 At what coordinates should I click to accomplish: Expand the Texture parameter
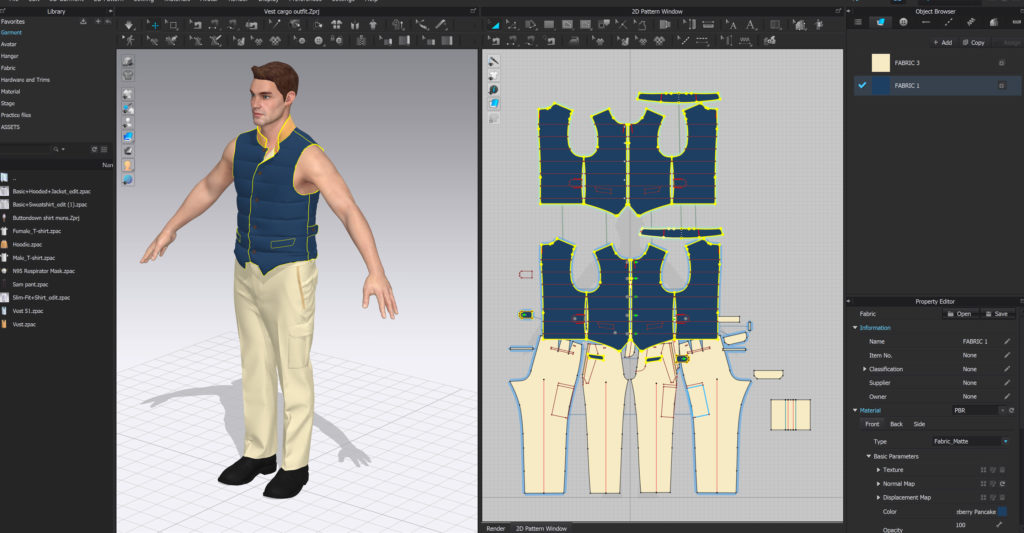(x=878, y=470)
